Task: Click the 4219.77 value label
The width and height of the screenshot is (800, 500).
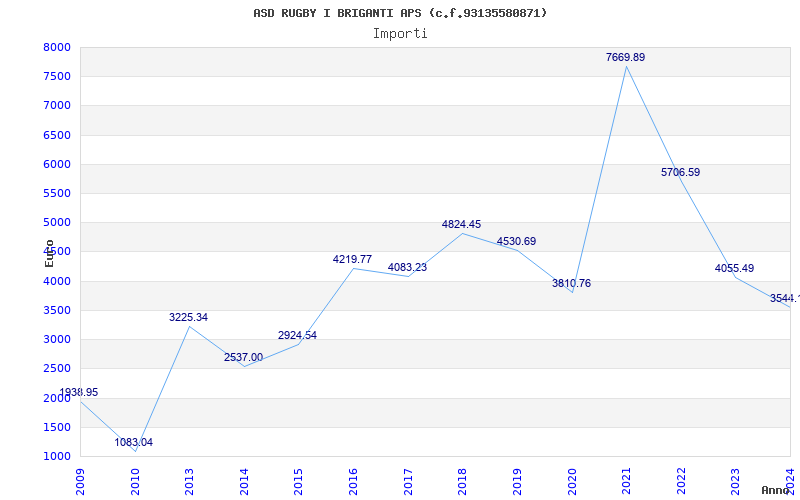Action: click(352, 259)
